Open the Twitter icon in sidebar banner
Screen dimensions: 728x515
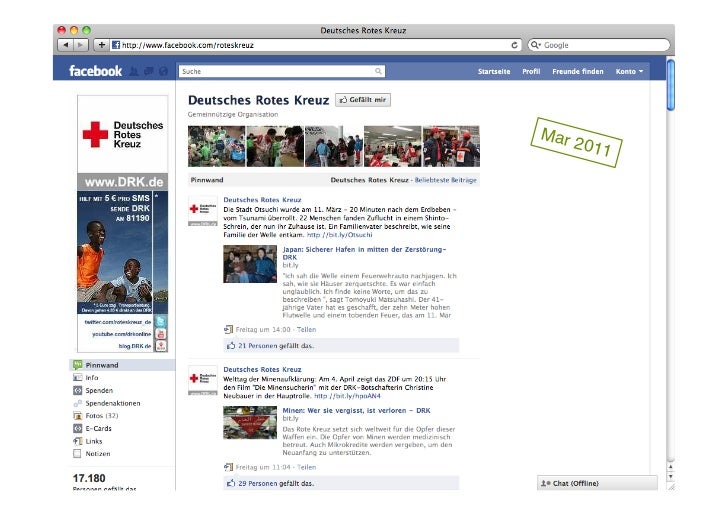161,321
